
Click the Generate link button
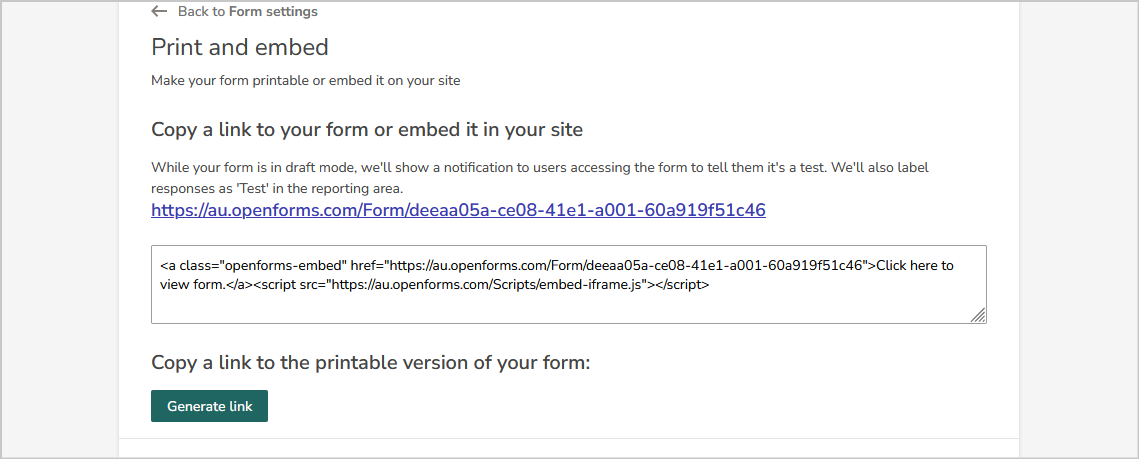(209, 406)
